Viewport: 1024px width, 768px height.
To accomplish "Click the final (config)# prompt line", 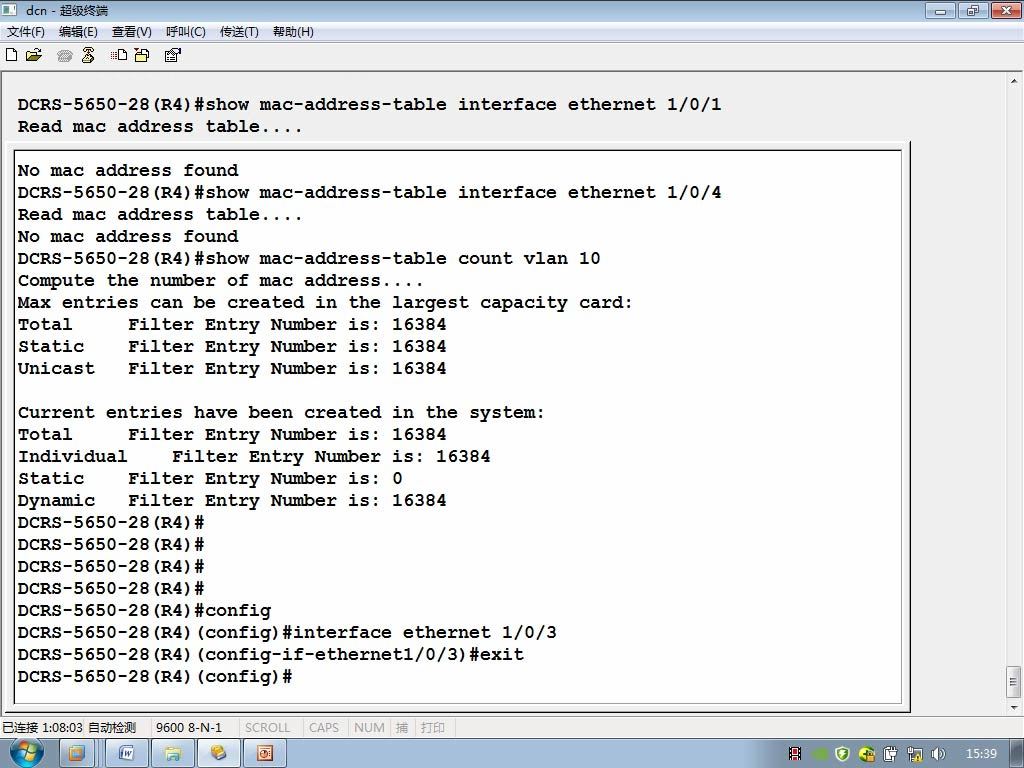I will point(155,677).
